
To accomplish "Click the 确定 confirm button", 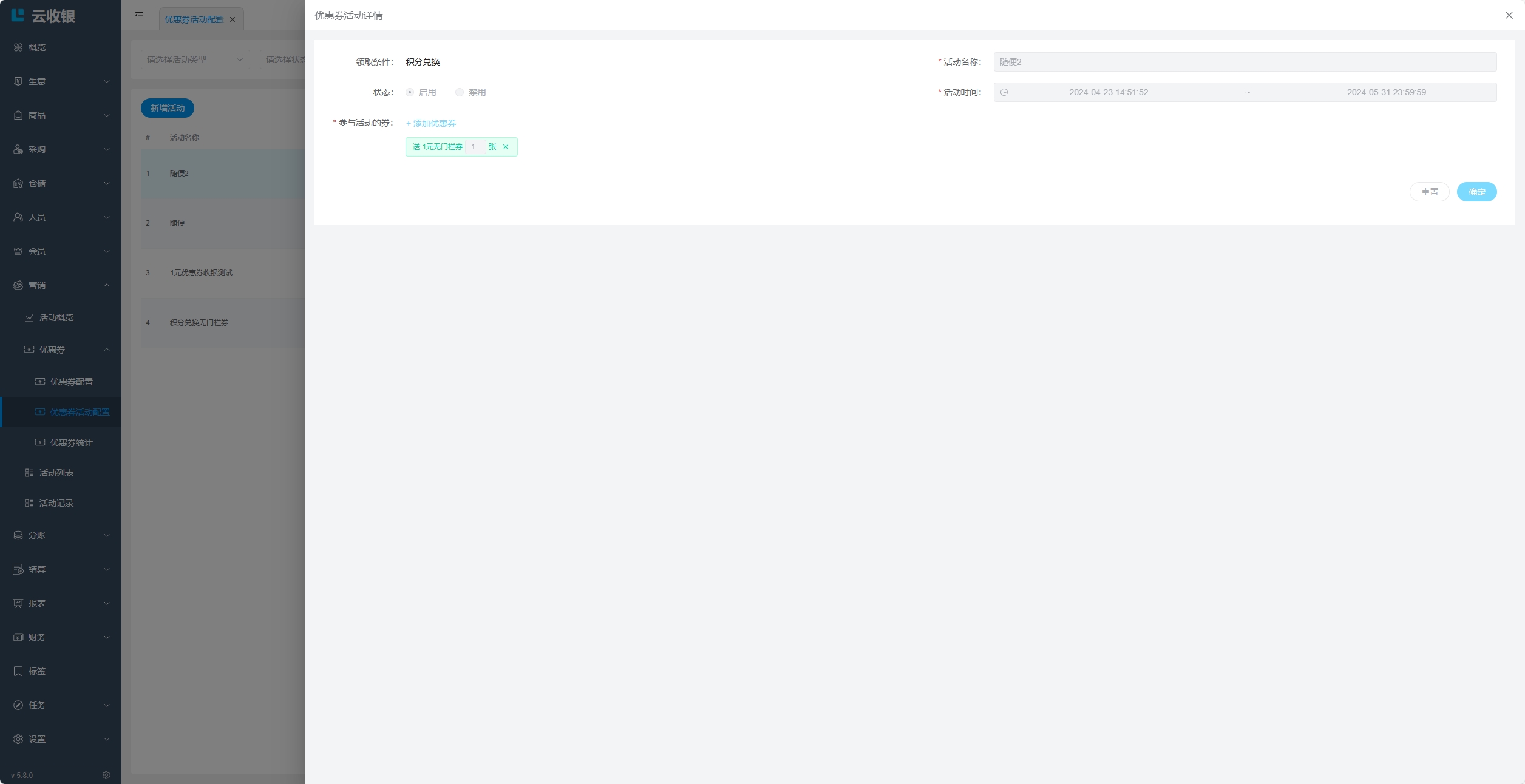I will coord(1476,192).
